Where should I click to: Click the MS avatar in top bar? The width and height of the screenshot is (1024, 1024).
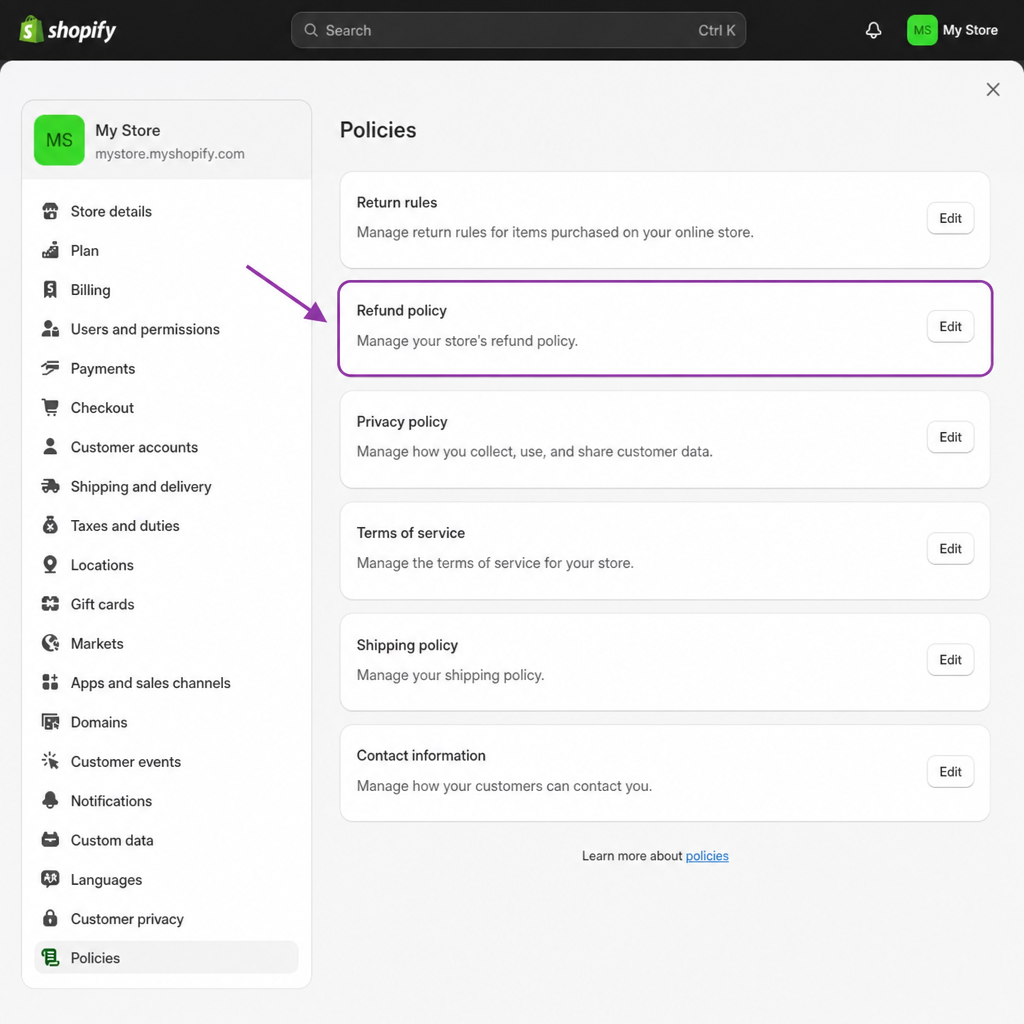[x=921, y=30]
